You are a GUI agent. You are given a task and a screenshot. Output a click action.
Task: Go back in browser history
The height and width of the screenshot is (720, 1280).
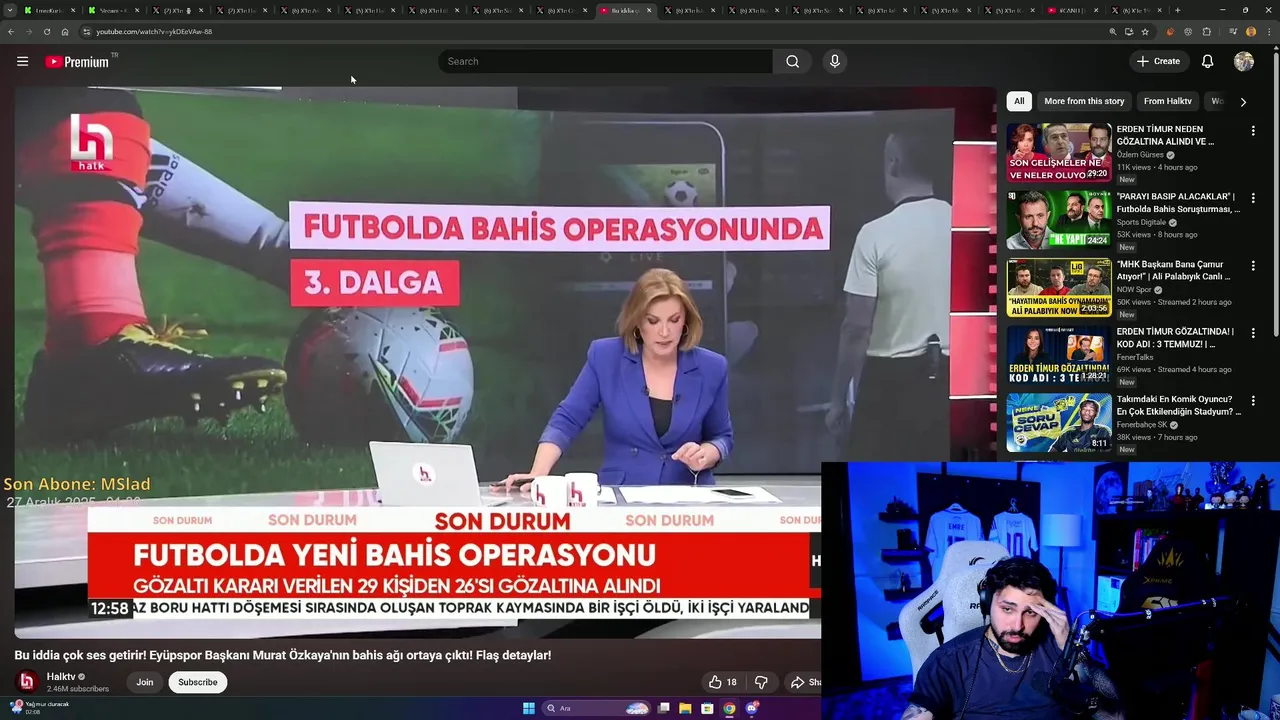(x=11, y=31)
